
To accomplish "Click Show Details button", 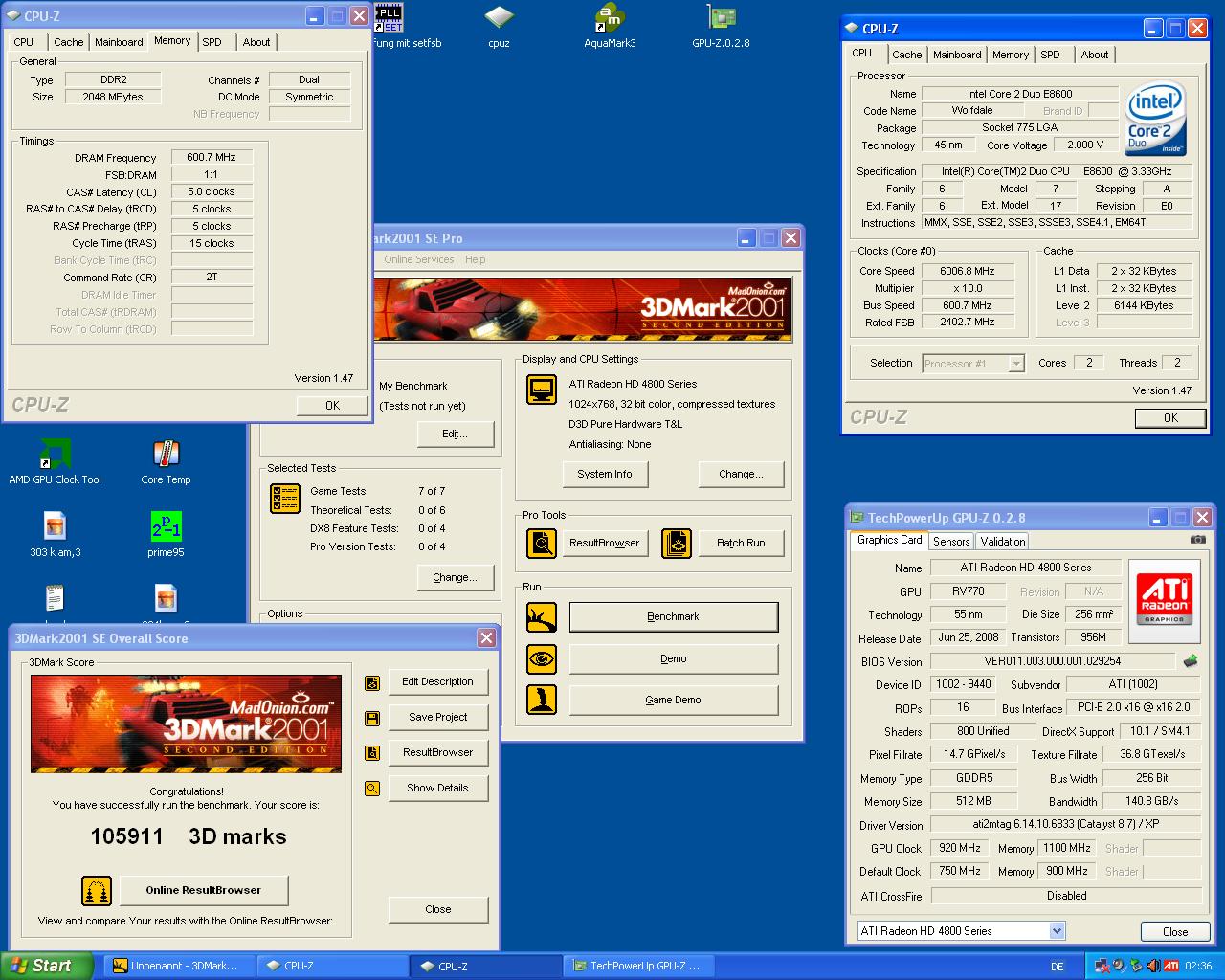I will click(x=437, y=788).
